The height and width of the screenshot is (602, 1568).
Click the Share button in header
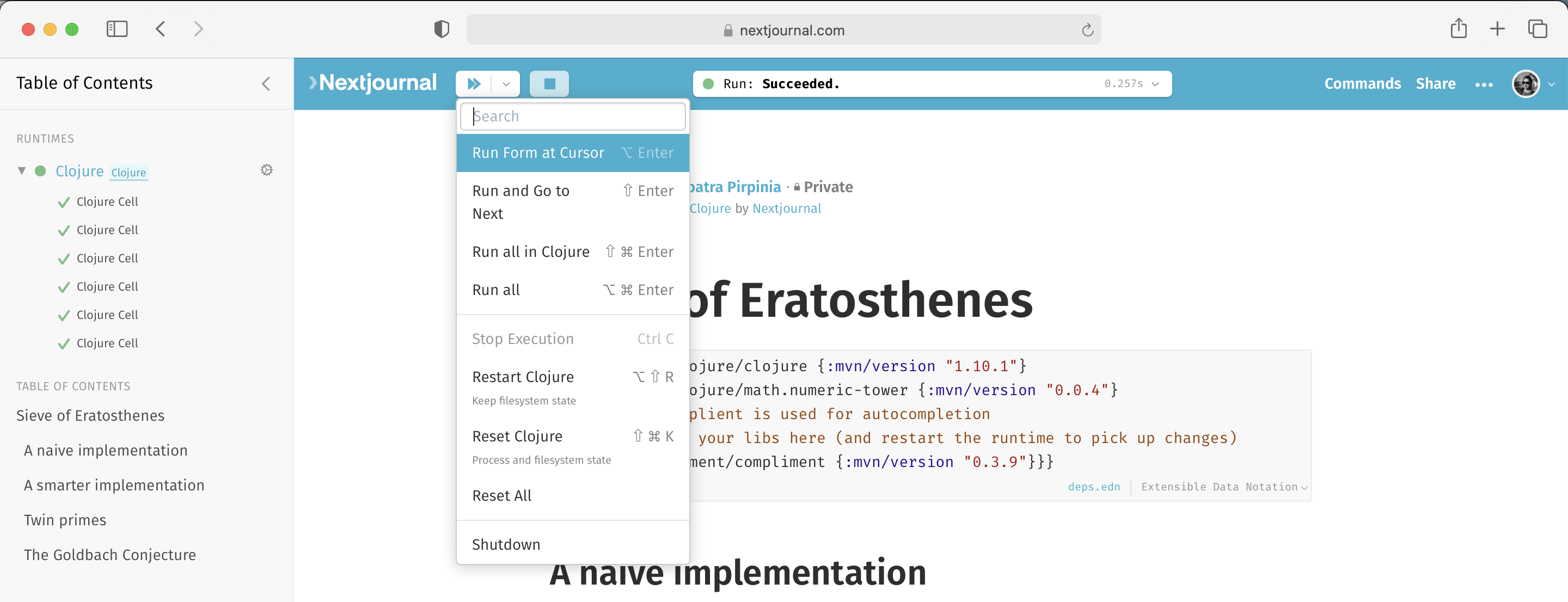click(1435, 83)
